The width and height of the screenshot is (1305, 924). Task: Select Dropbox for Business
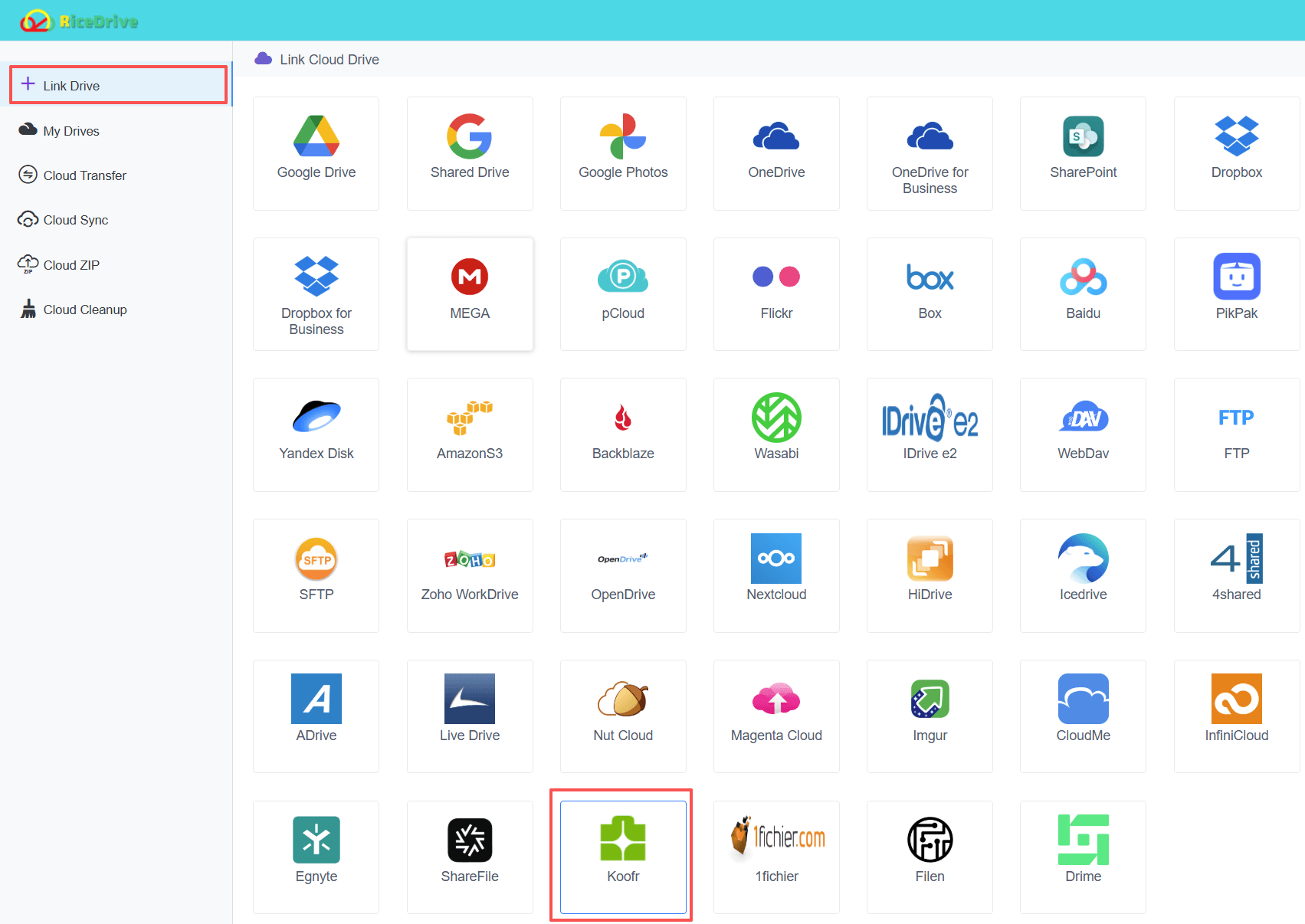click(x=316, y=294)
